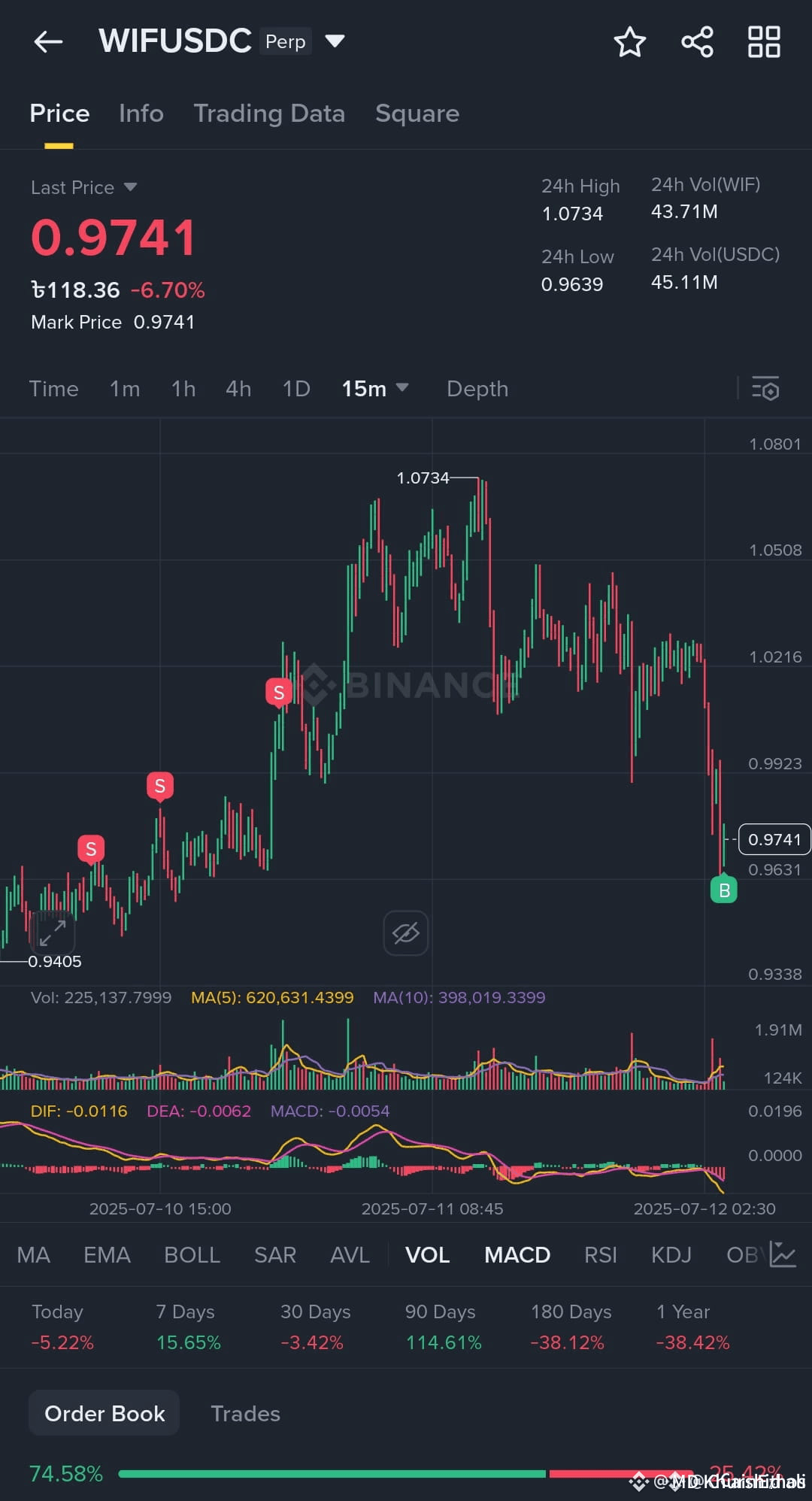Click the DIF -0.0116 readout
The image size is (812, 1501).
click(79, 1111)
